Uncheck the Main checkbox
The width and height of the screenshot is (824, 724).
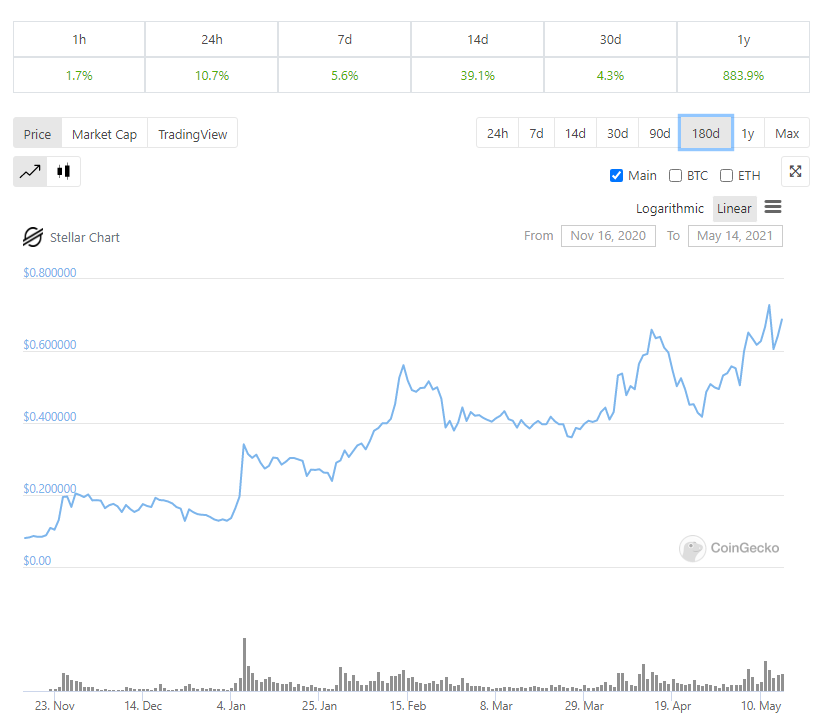616,175
